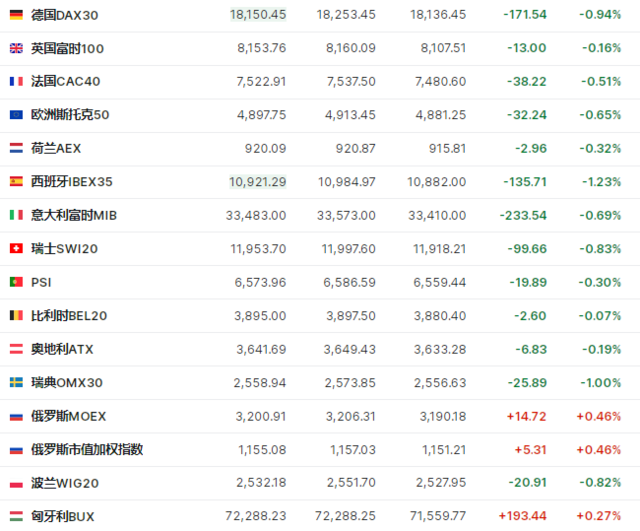Click the EU flag icon beside 欧洲斯托克50
The image size is (640, 531).
[x=16, y=115]
